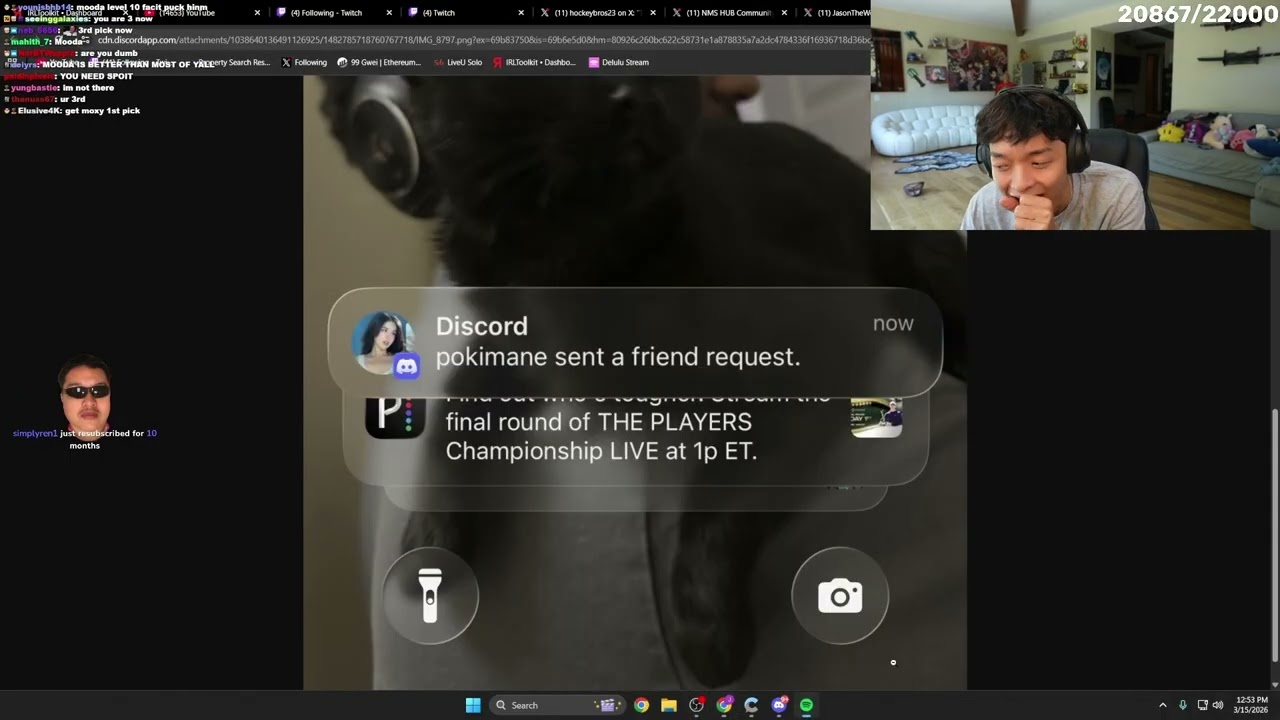Open THE PLAYERS Championship notification
1280x720 pixels.
click(x=635, y=440)
